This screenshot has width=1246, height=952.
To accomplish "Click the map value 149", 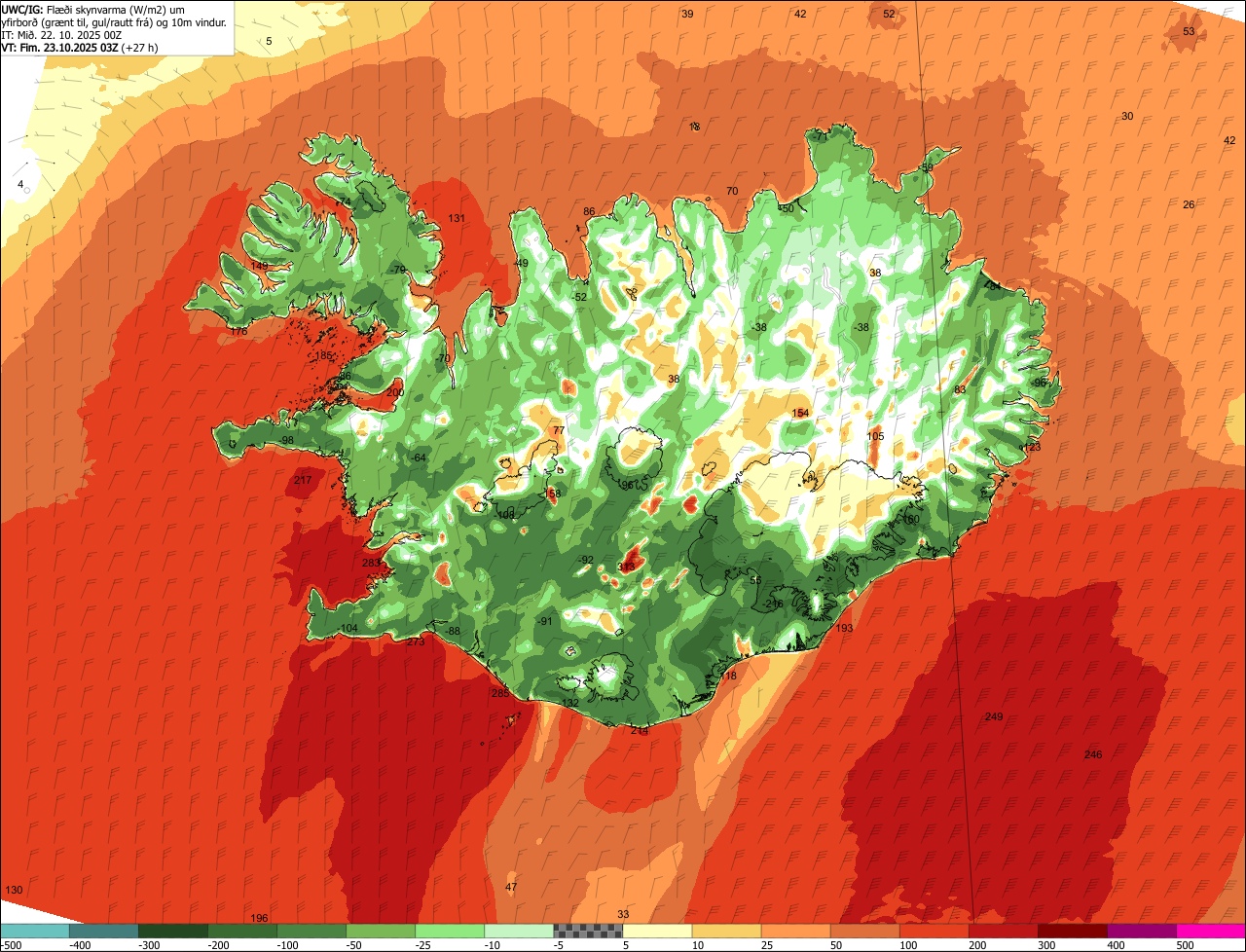I will point(259,266).
